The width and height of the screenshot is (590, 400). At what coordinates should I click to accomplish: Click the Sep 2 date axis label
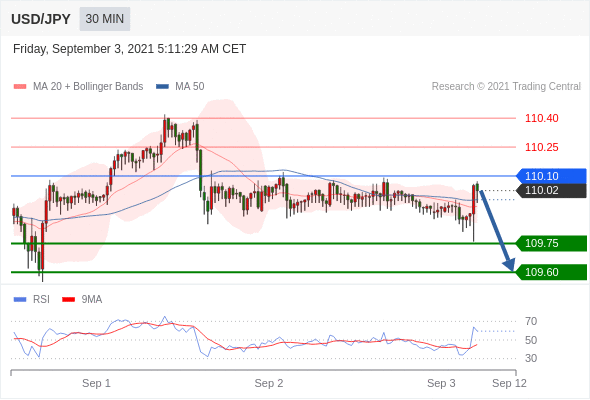(x=269, y=383)
